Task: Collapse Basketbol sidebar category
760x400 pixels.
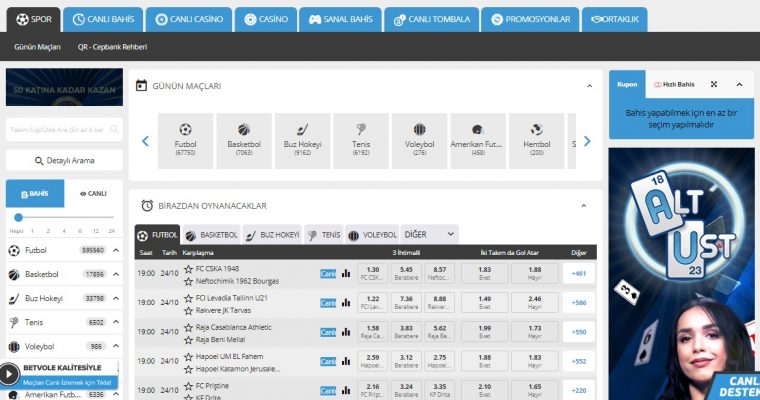Action: pyautogui.click(x=116, y=274)
